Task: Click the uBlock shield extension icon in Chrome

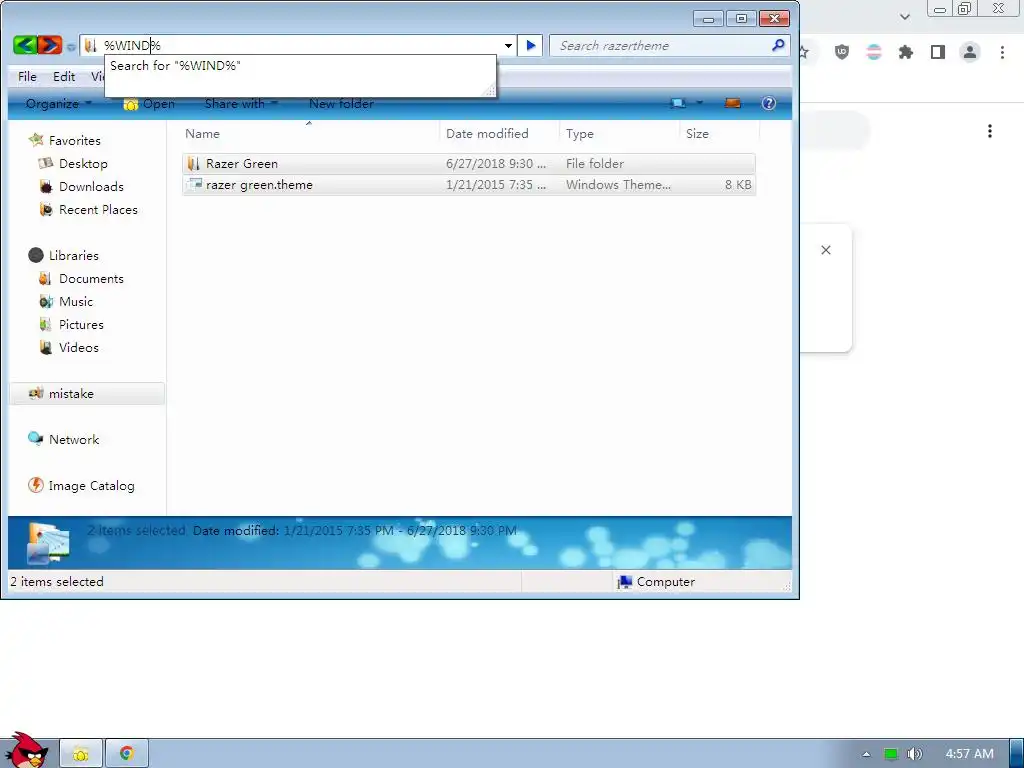Action: (x=842, y=52)
